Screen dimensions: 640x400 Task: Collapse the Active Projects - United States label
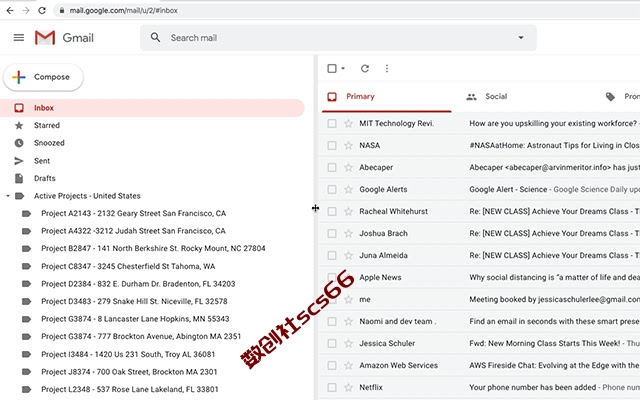click(8, 196)
